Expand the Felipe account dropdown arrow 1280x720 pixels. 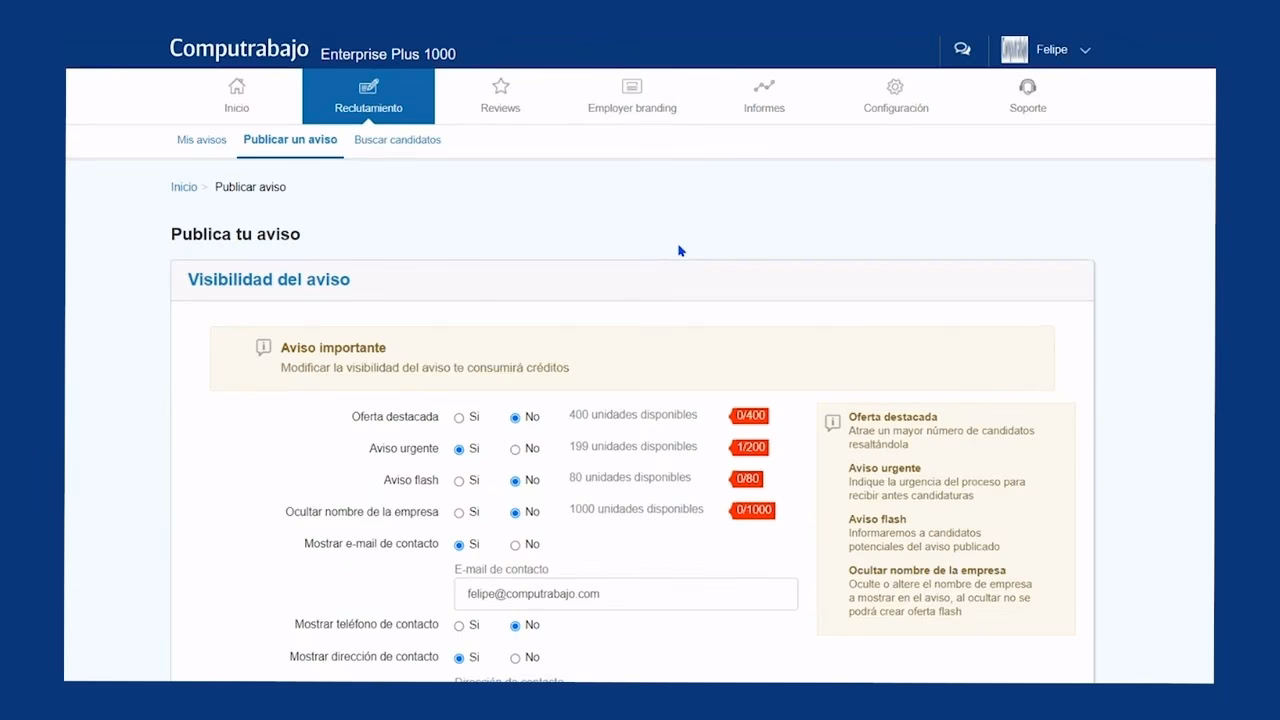(1086, 50)
